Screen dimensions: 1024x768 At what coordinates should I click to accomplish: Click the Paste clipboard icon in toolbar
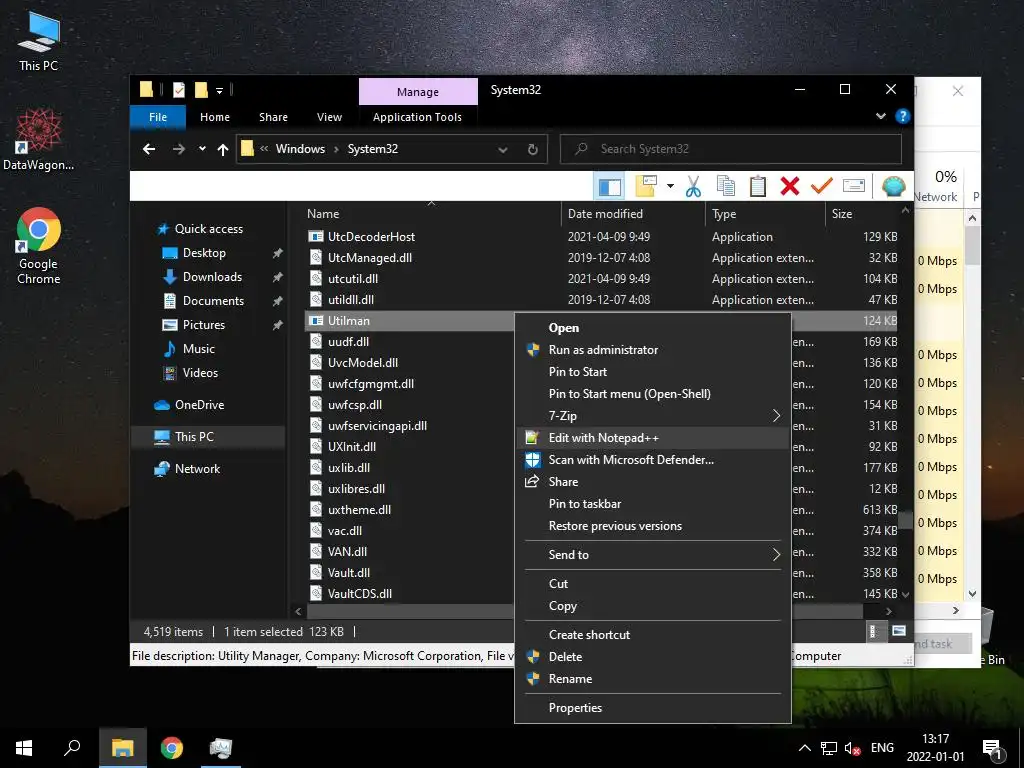[758, 187]
